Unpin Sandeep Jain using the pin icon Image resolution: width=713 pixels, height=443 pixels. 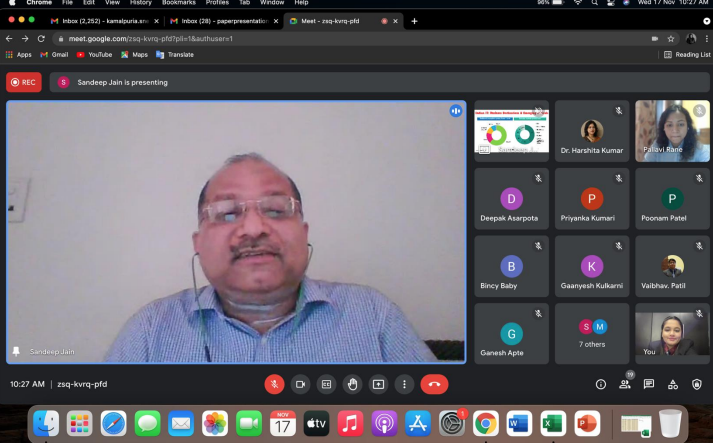pos(16,351)
